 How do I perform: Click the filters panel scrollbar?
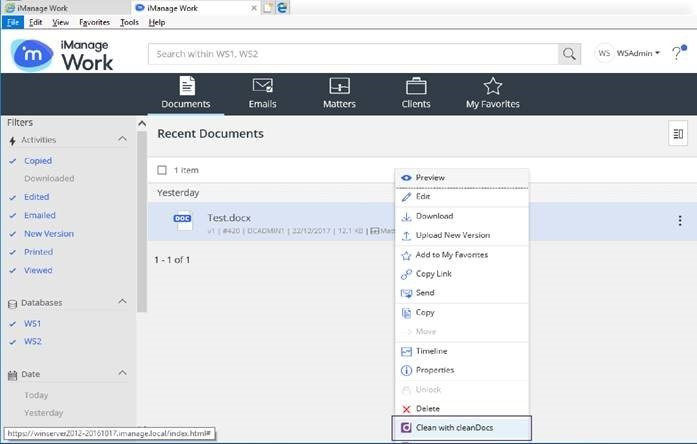[x=142, y=222]
